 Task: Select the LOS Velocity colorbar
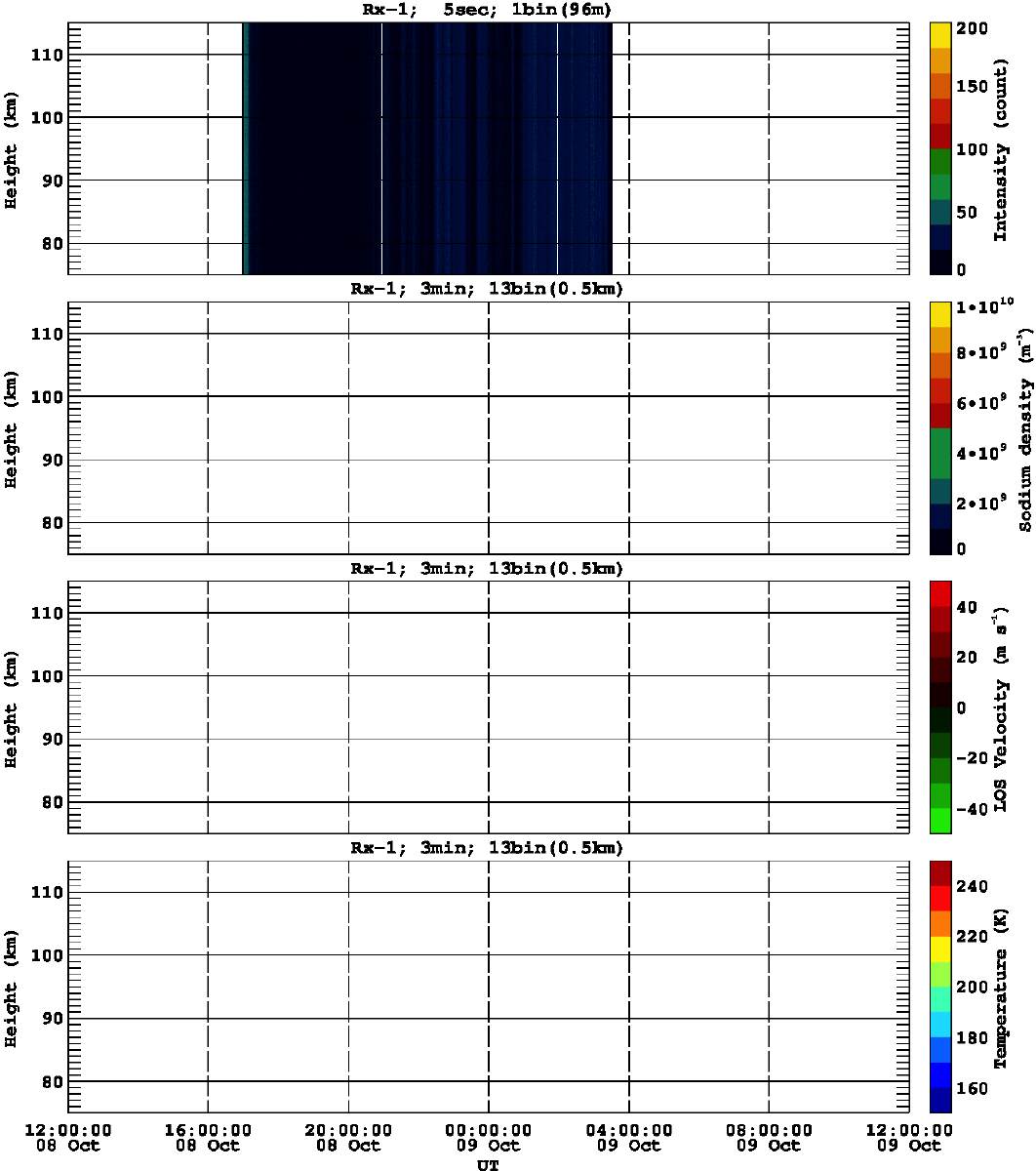point(941,707)
